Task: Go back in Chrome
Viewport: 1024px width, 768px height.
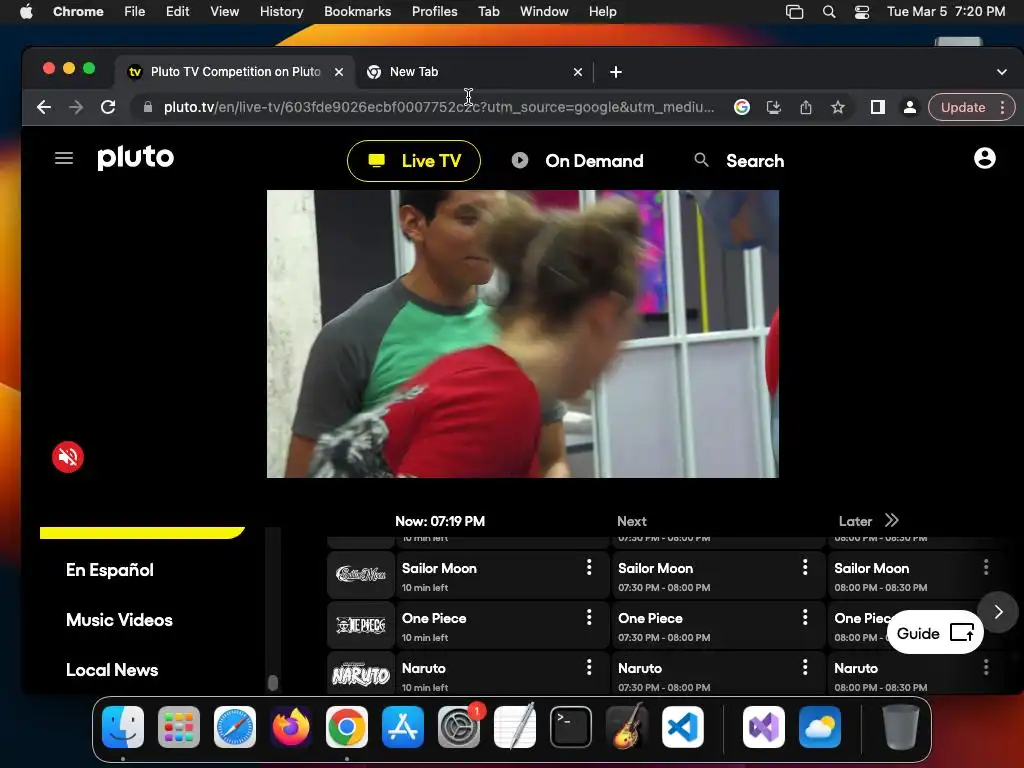Action: click(44, 107)
